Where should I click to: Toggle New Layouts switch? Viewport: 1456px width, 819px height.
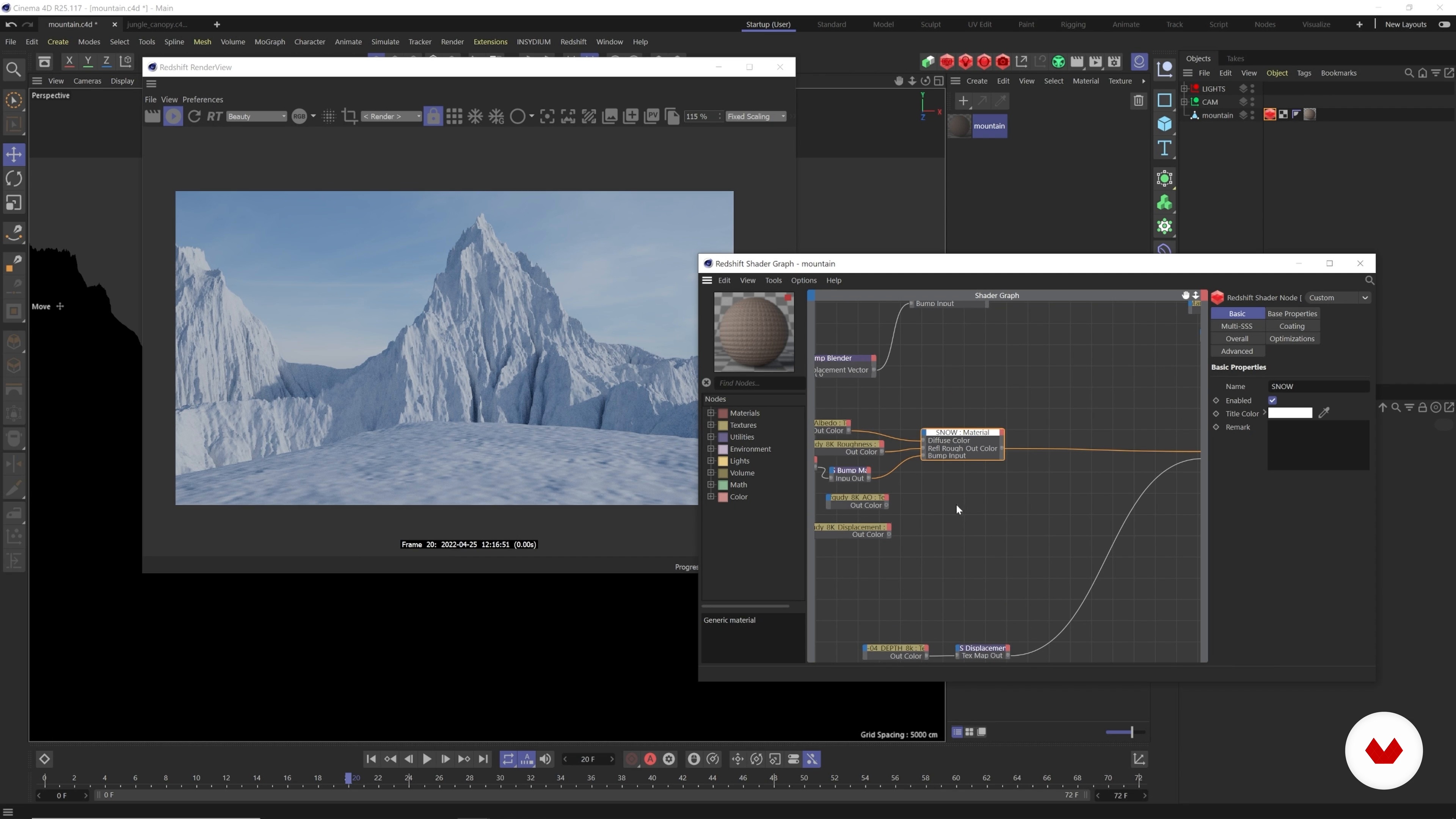(x=1444, y=24)
